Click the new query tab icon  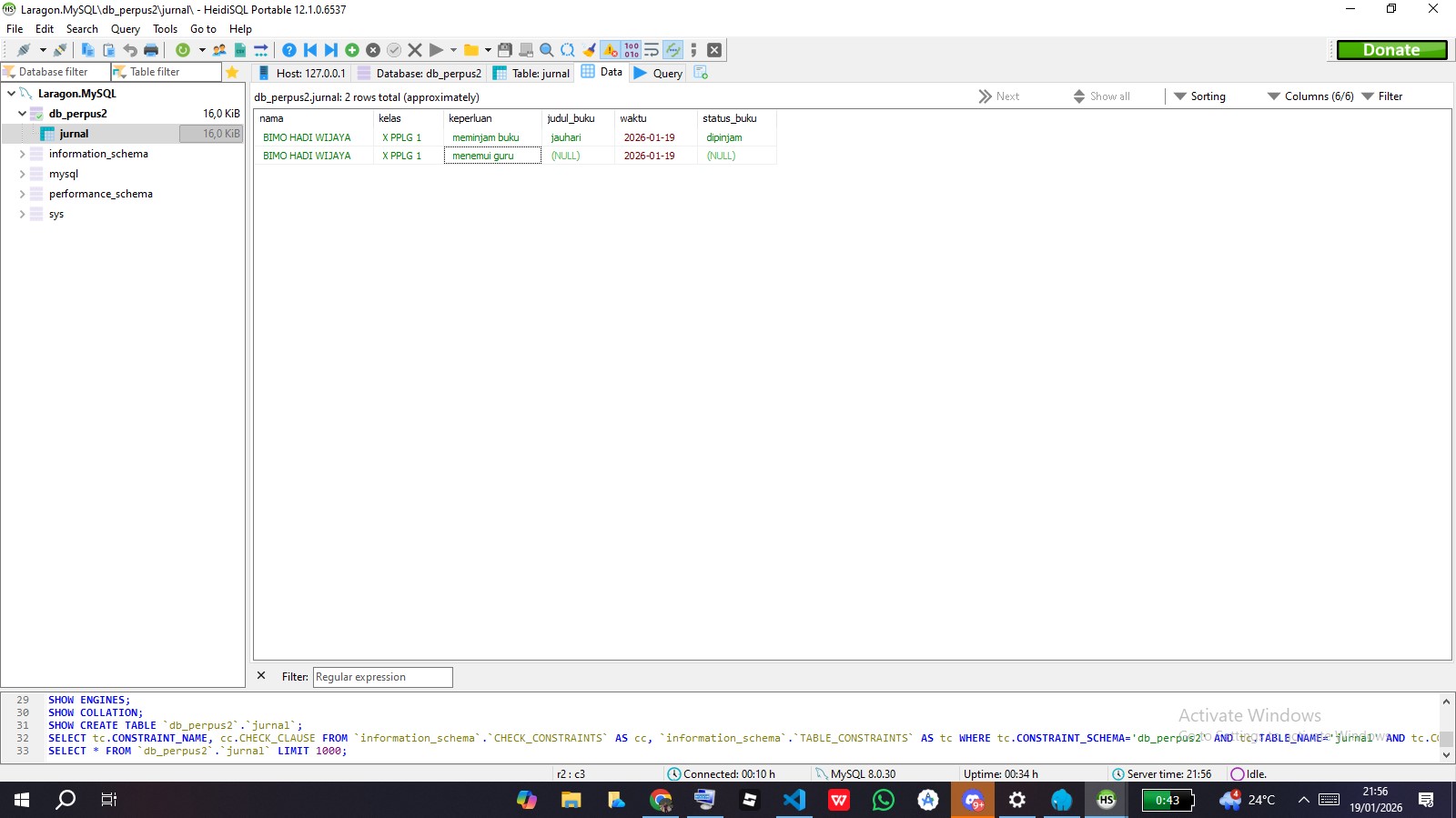(x=701, y=72)
